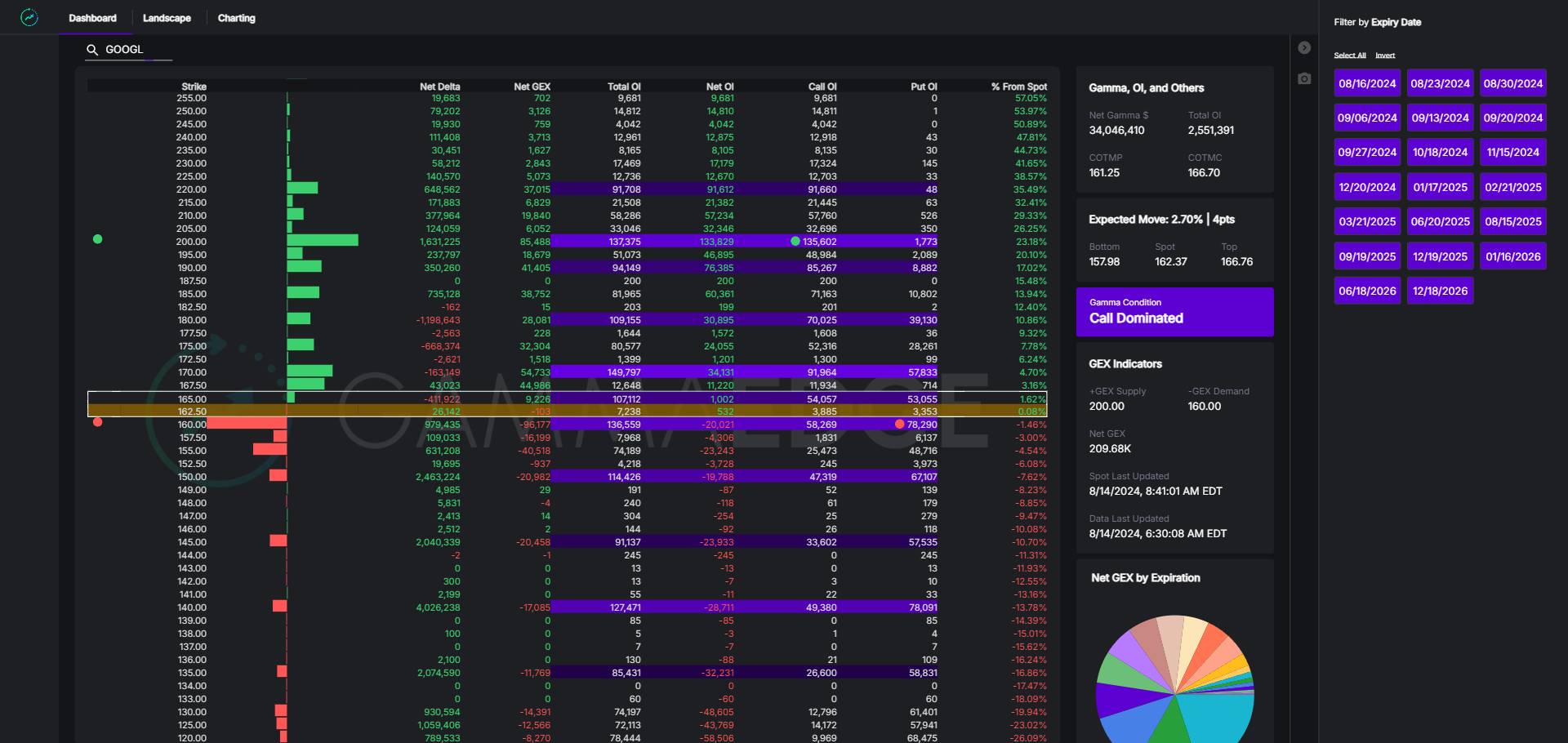Sort by the Strike column header

pyautogui.click(x=194, y=87)
